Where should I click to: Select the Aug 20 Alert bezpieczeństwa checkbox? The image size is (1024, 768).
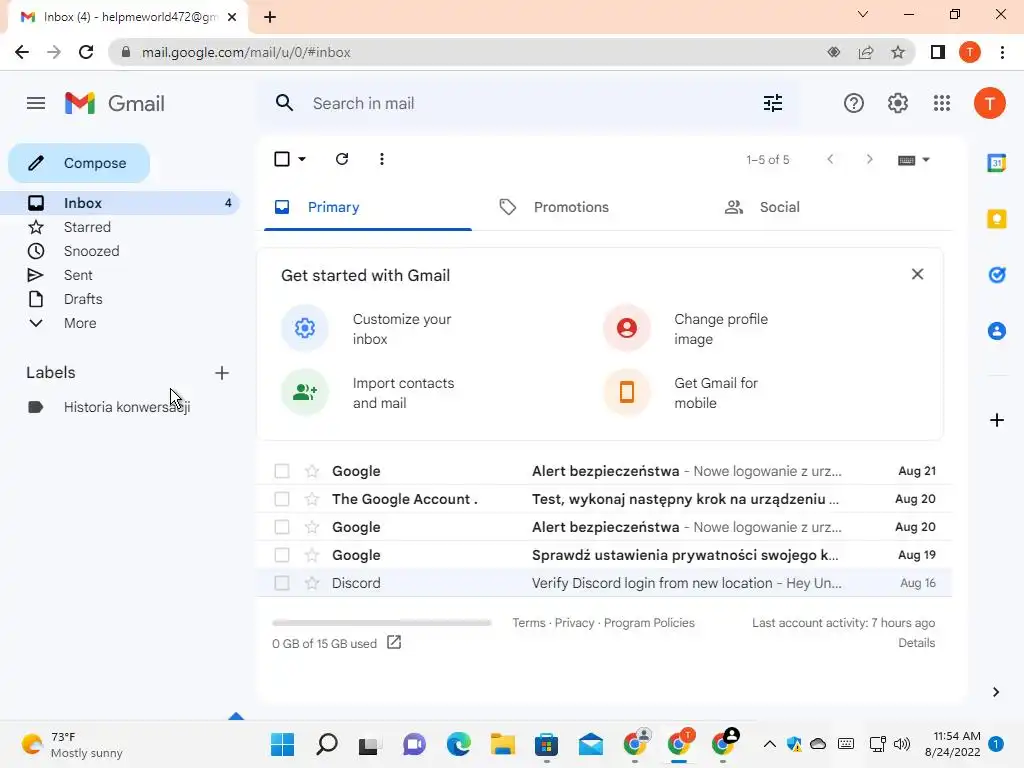pyautogui.click(x=281, y=527)
